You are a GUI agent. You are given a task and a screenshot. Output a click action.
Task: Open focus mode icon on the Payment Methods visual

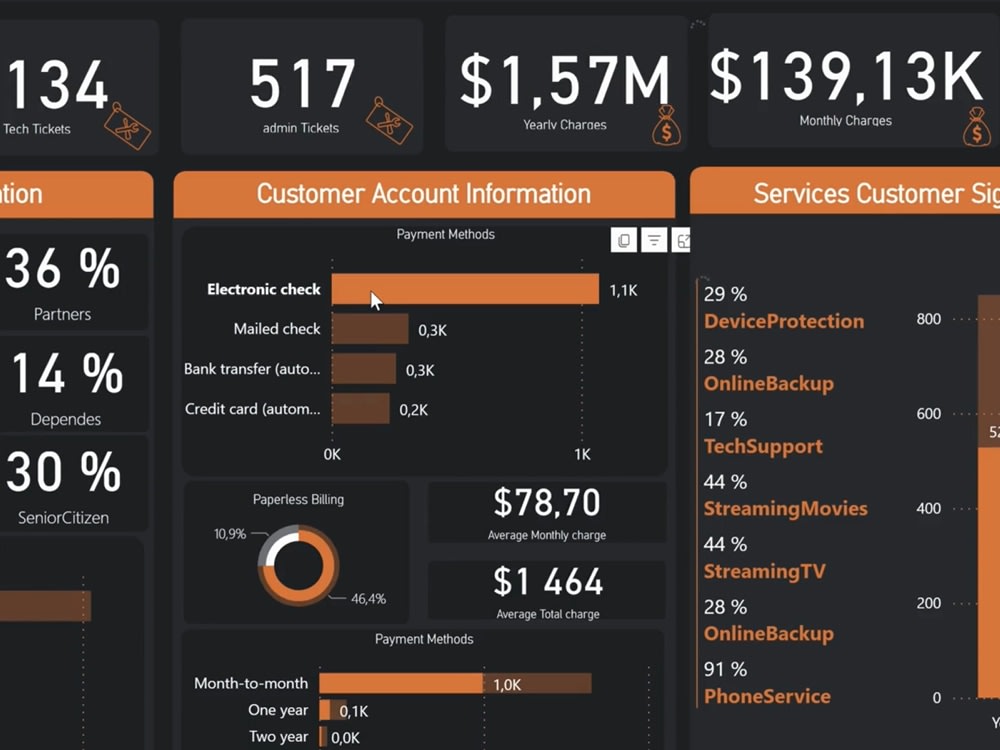click(681, 240)
